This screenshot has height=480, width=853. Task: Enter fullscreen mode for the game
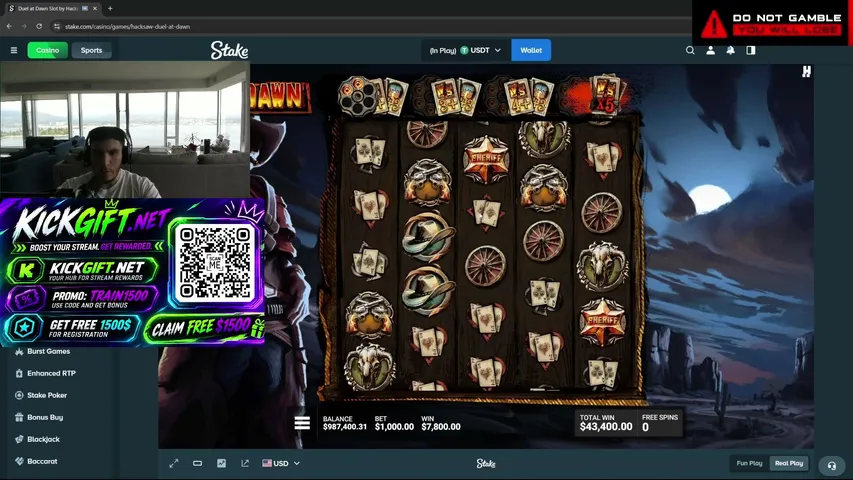(174, 463)
